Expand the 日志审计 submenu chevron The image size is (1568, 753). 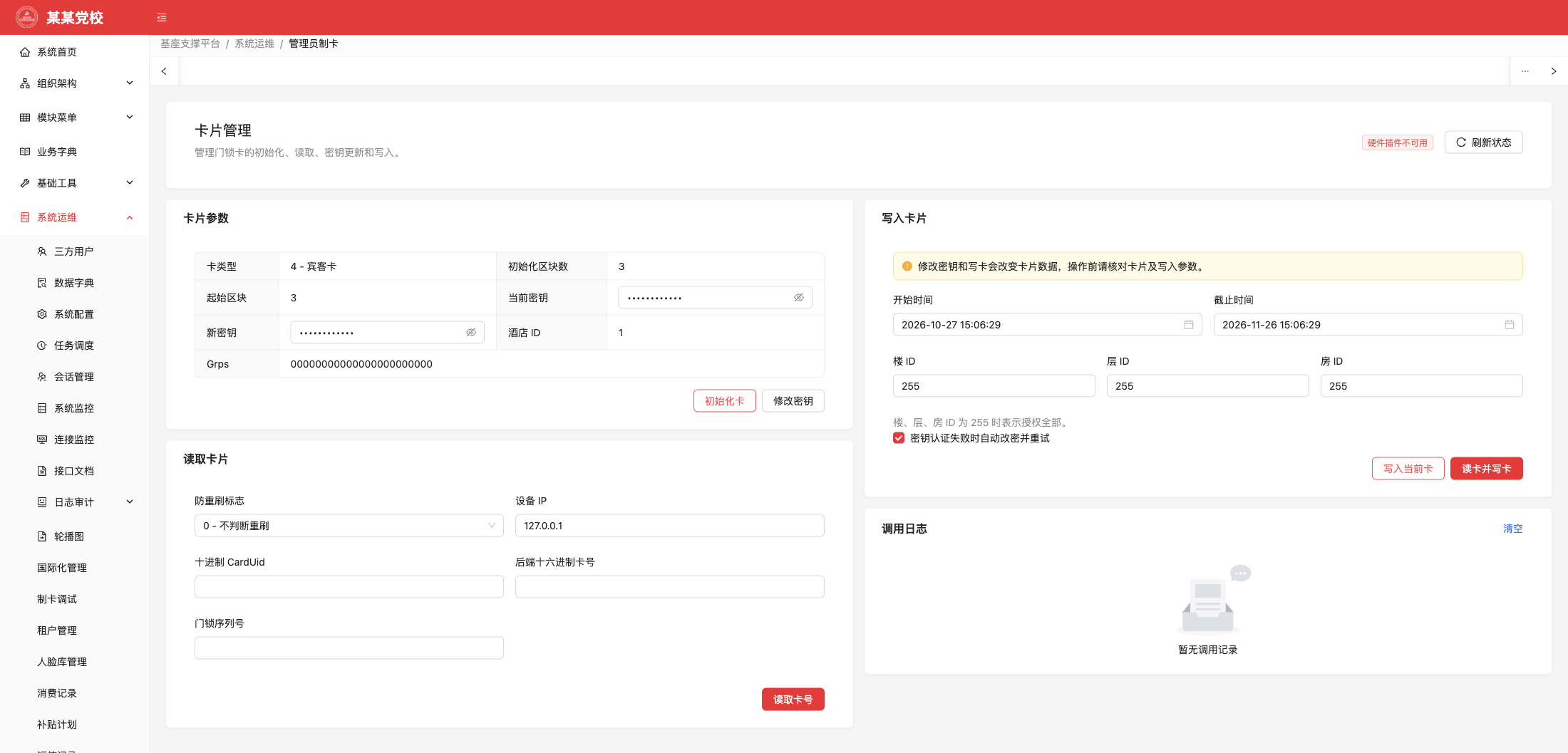coord(130,502)
